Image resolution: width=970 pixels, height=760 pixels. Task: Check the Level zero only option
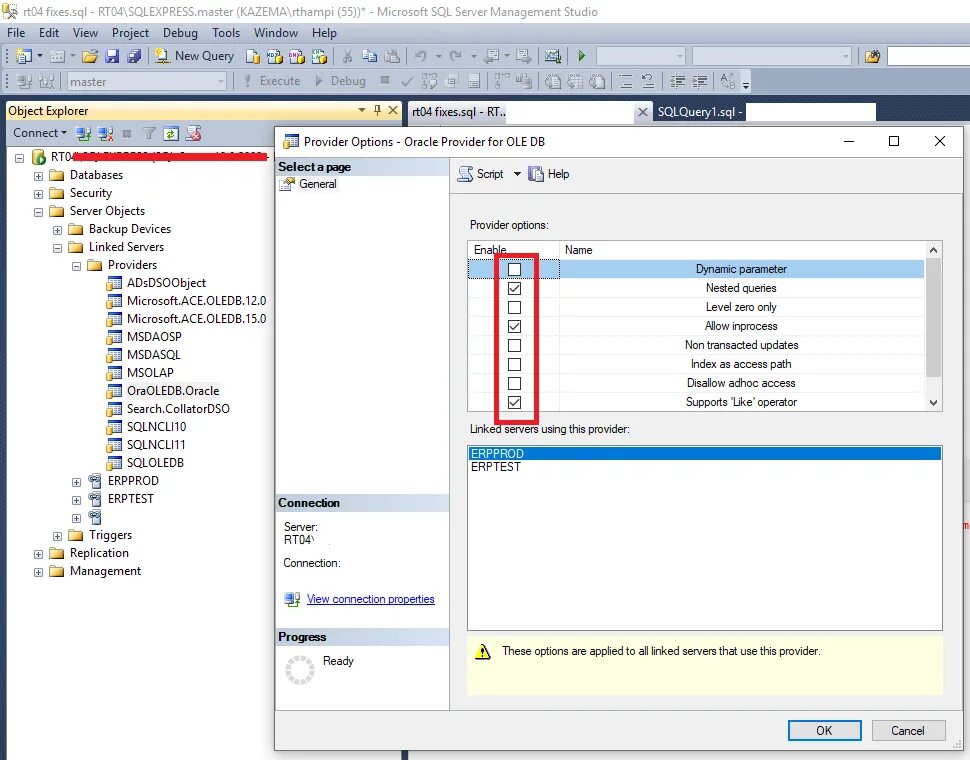click(514, 307)
